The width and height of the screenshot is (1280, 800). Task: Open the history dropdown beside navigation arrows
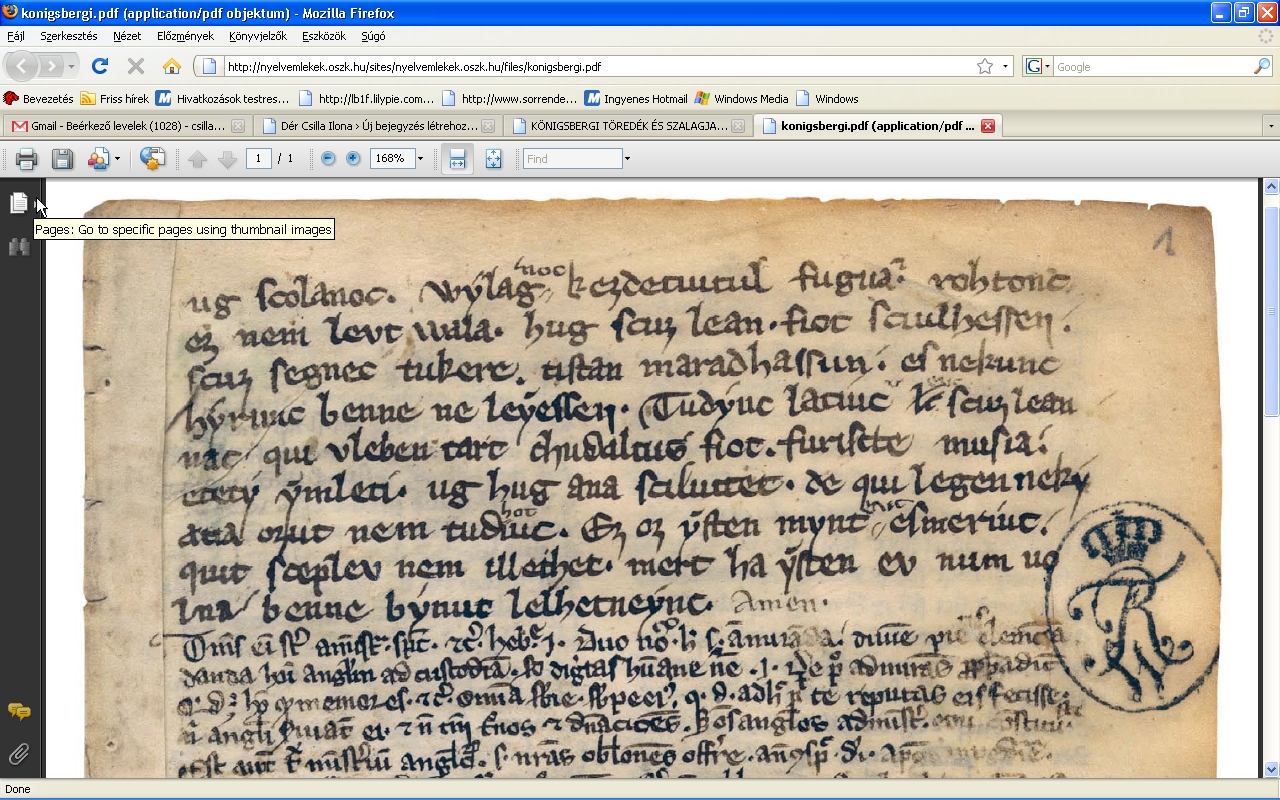[72, 67]
